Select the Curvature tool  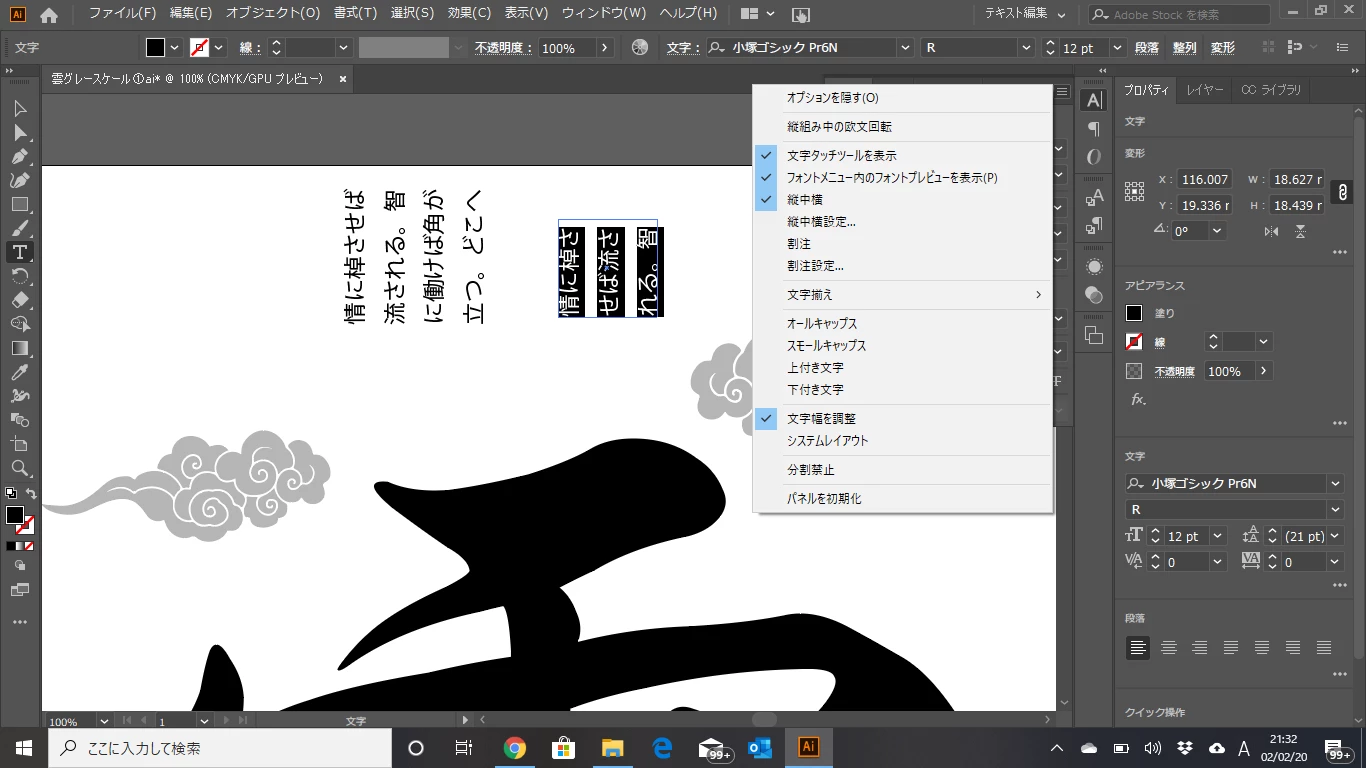19,180
